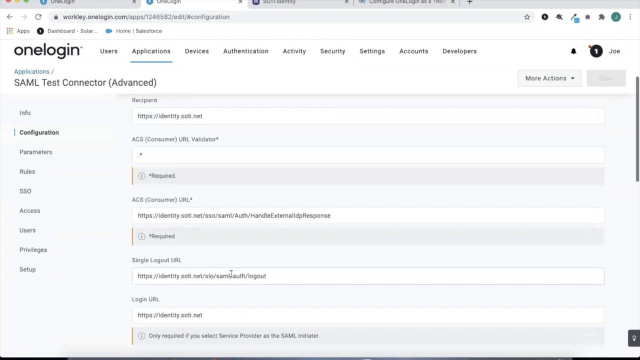This screenshot has width=640, height=360.
Task: Open the Chrome extensions puzzle icon
Action: click(x=602, y=17)
